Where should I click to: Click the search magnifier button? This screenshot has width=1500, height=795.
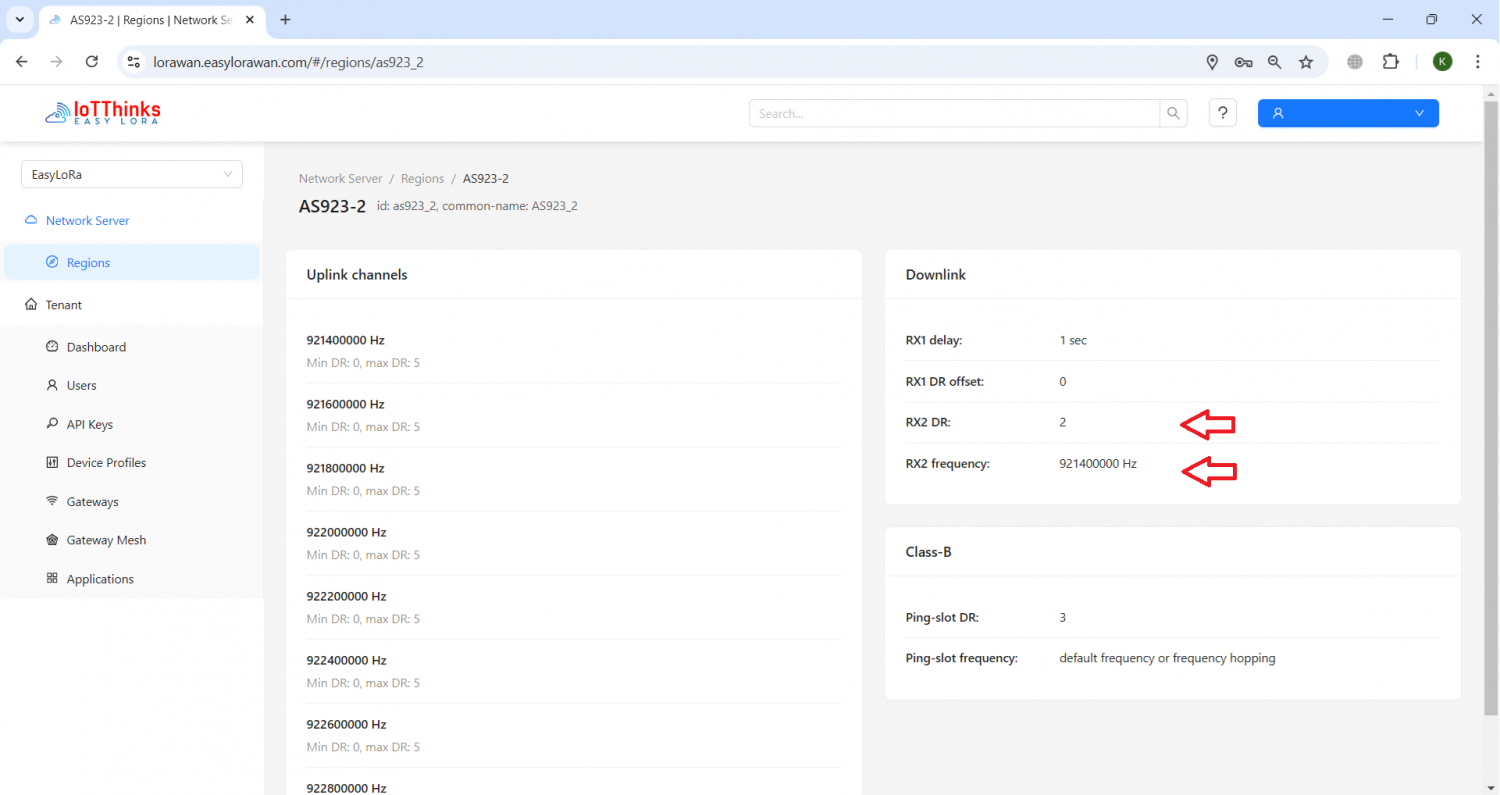[1172, 113]
